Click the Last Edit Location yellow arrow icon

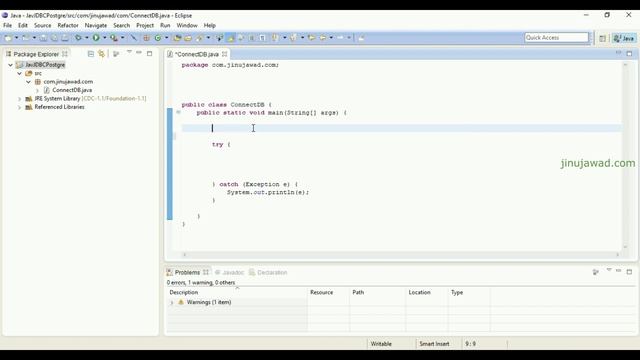[311, 38]
